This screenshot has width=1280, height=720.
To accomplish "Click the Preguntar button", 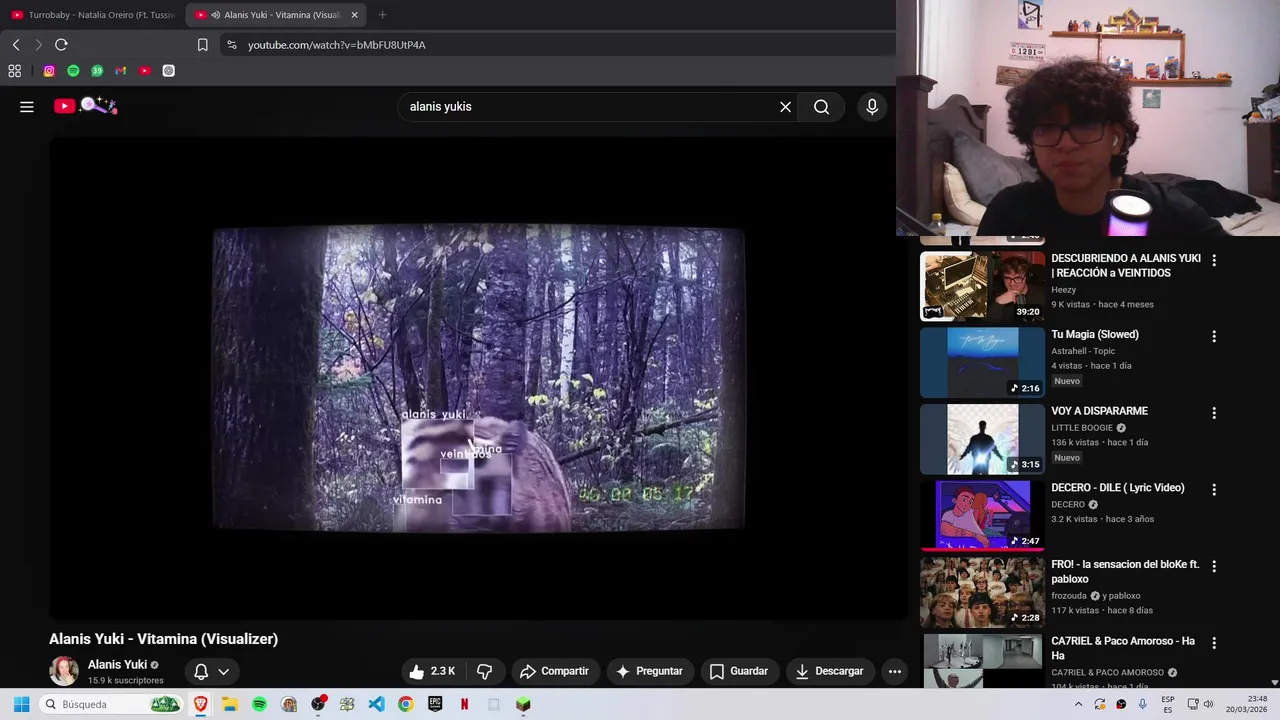I will [x=649, y=671].
